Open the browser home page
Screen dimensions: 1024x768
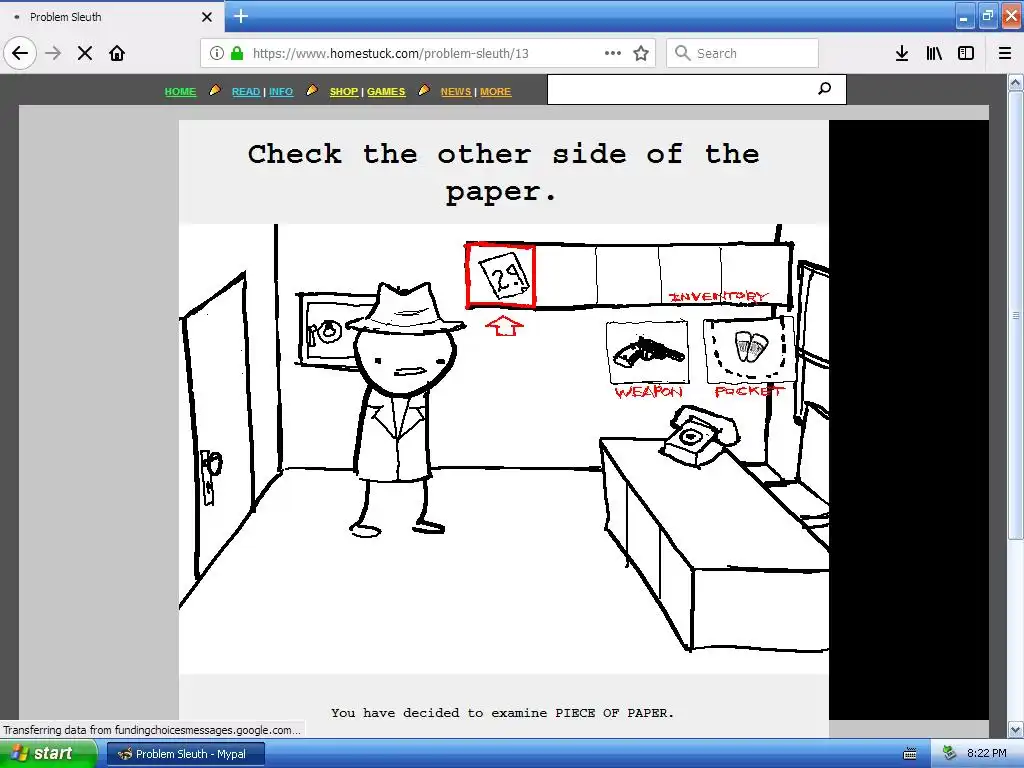coord(117,53)
